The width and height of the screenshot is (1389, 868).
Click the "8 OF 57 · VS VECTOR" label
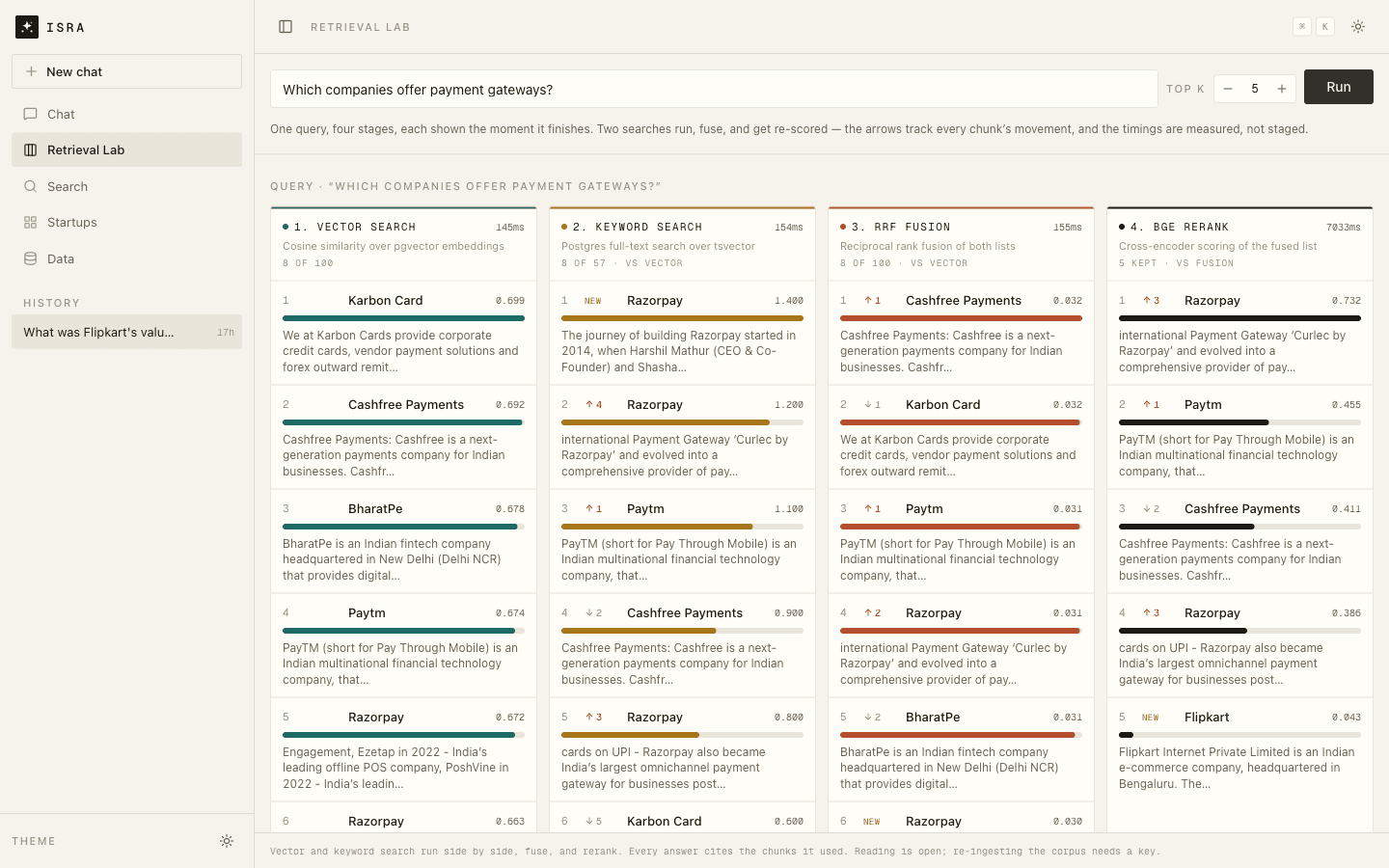click(622, 263)
